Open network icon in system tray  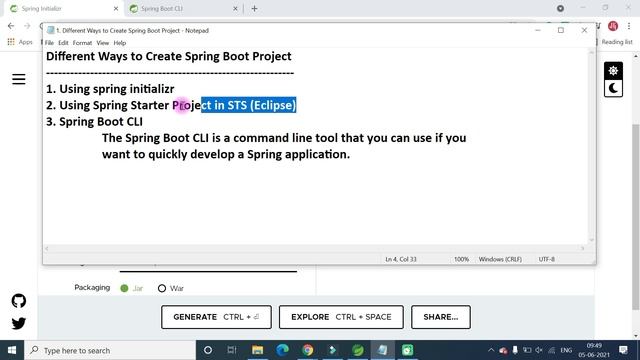coord(552,350)
